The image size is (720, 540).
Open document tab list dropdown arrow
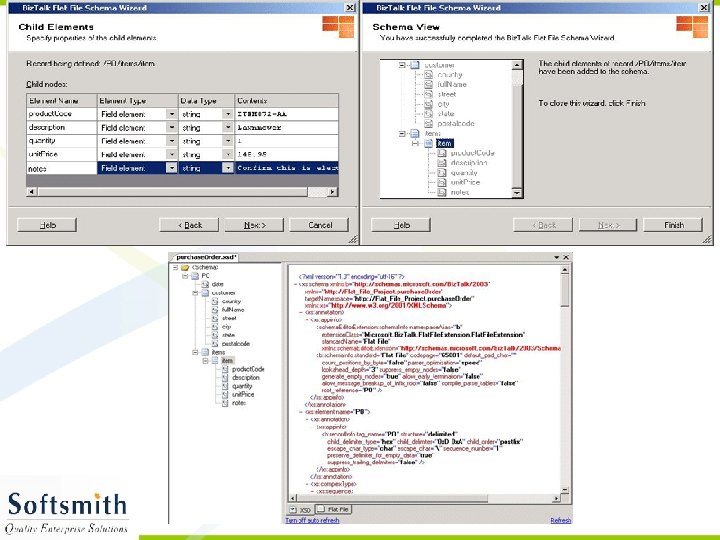click(557, 258)
